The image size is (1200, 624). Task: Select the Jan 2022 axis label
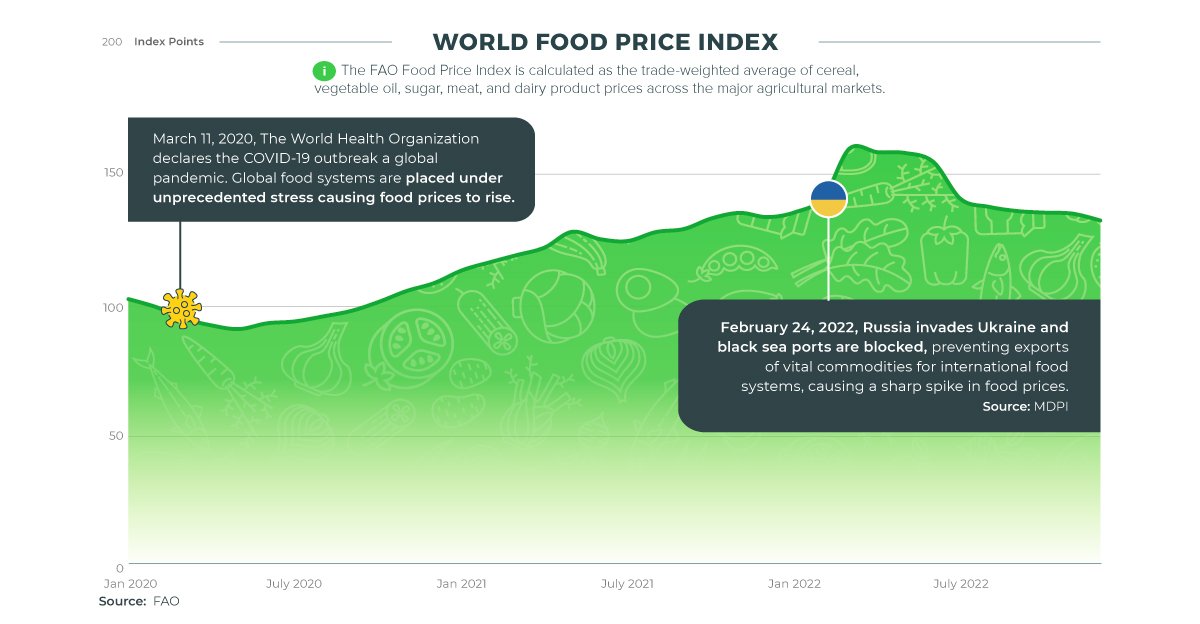coord(794,583)
